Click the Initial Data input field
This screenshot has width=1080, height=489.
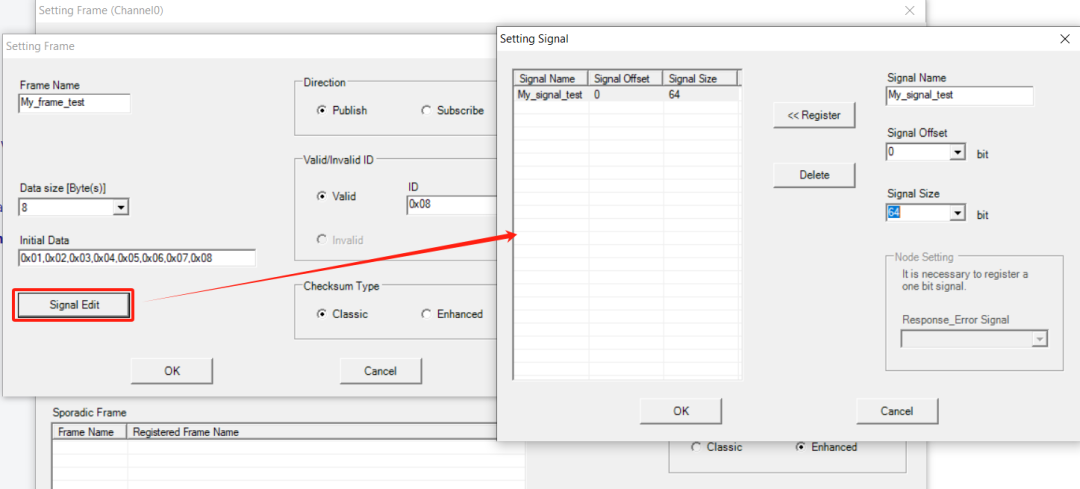click(137, 258)
